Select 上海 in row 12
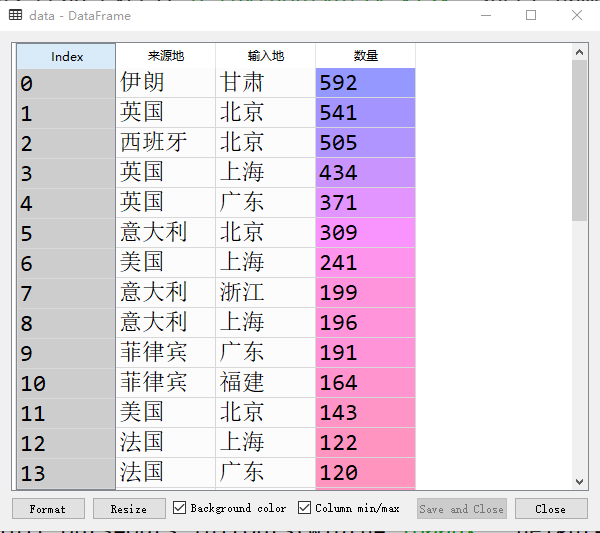This screenshot has height=533, width=600. pyautogui.click(x=266, y=442)
